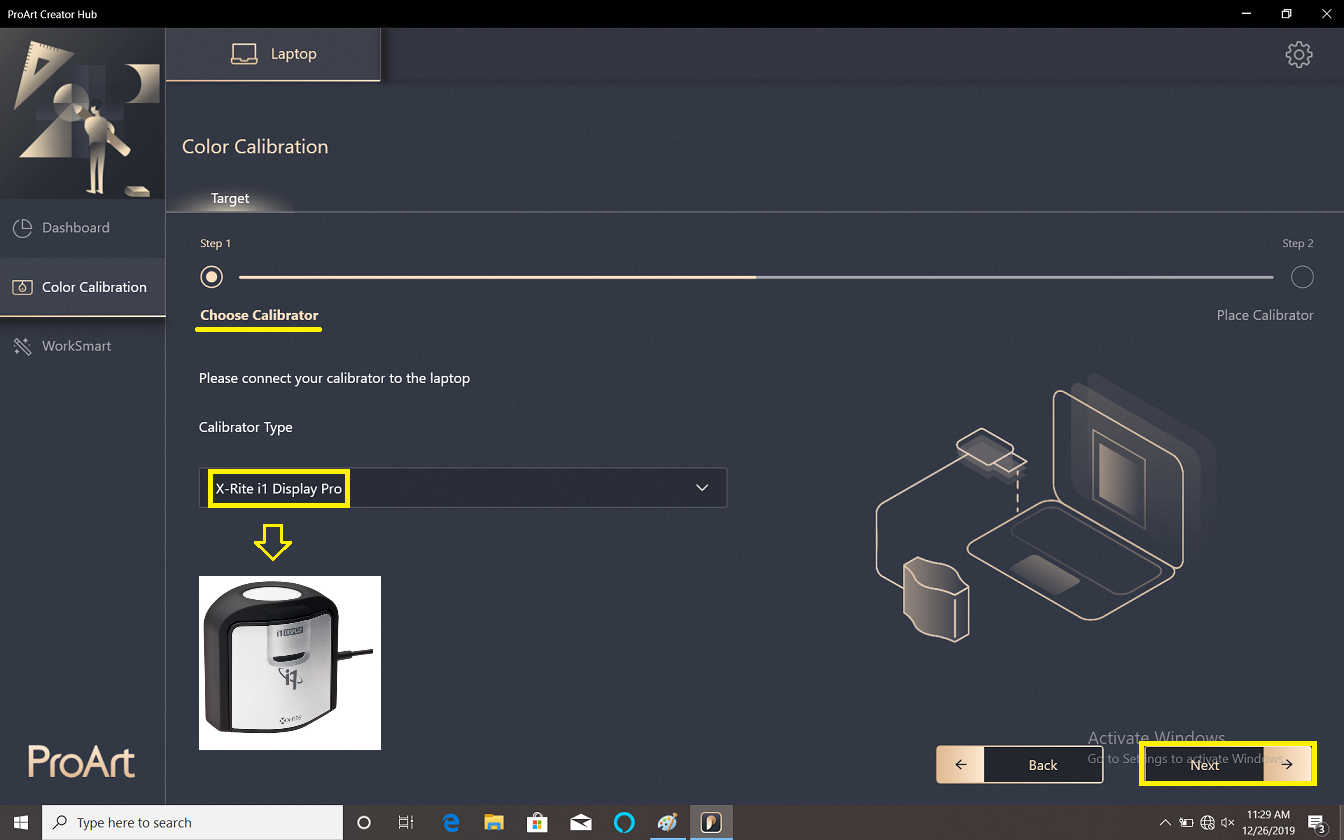Select the Laptop tab
The height and width of the screenshot is (840, 1344).
coord(273,54)
